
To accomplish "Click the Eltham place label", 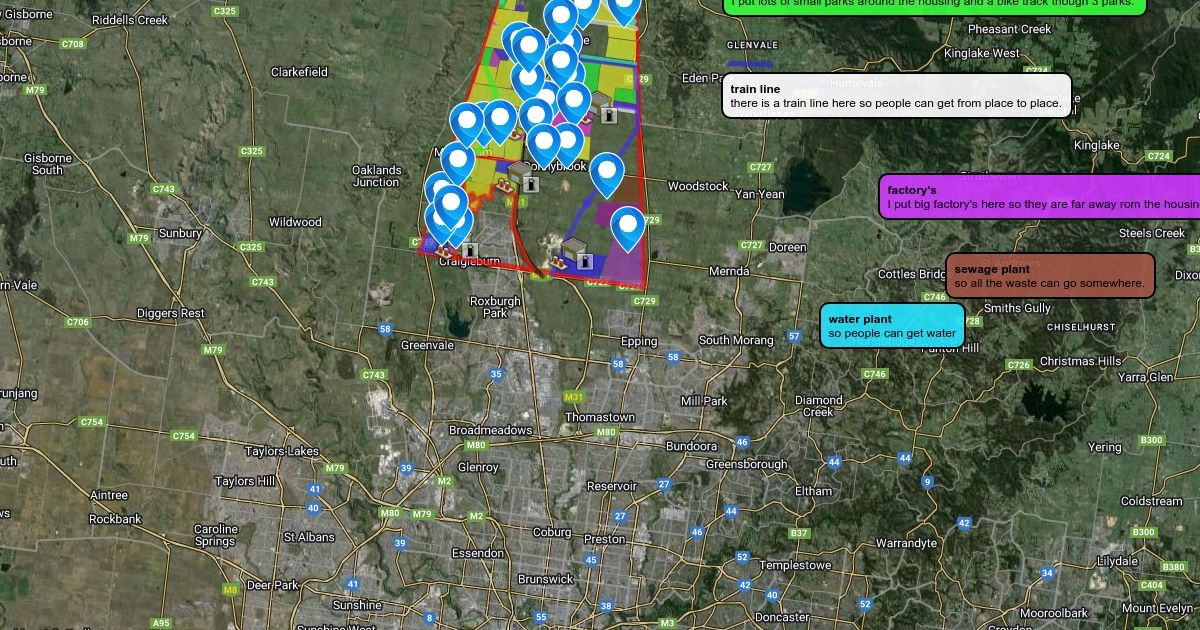I will coord(813,491).
